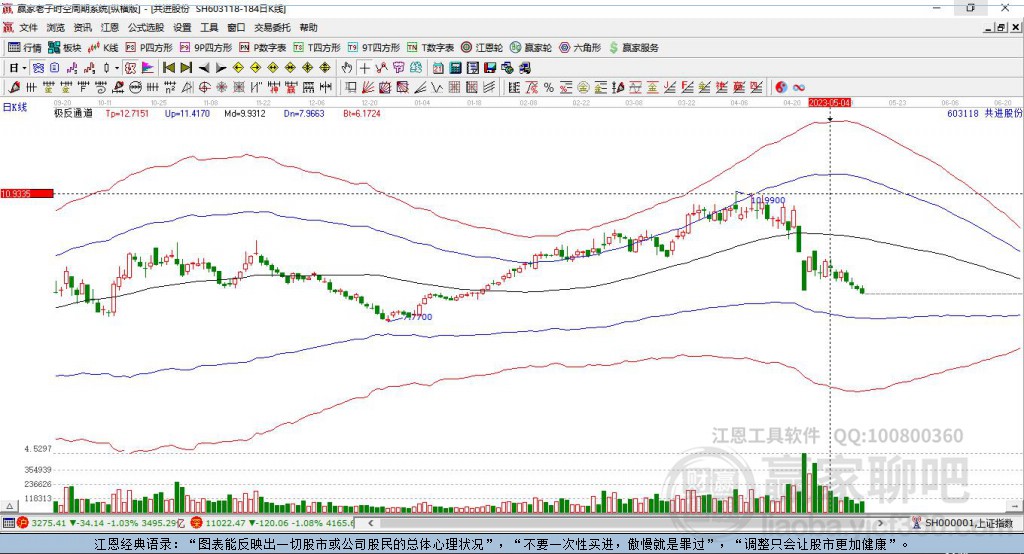This screenshot has width=1024, height=554.
Task: Click the Md=9.9312 value
Action: coord(245,114)
